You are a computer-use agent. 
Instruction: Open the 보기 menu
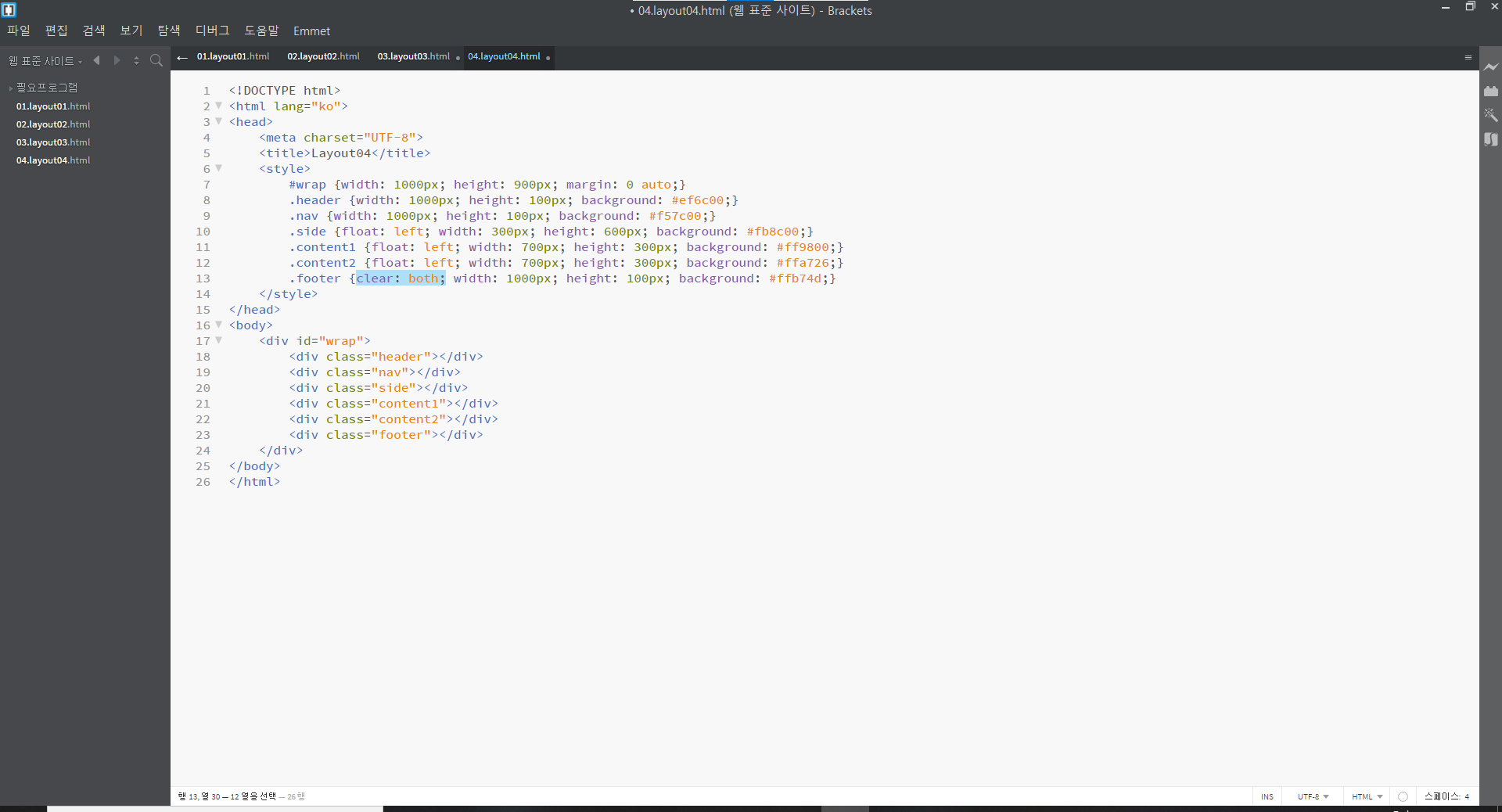131,31
